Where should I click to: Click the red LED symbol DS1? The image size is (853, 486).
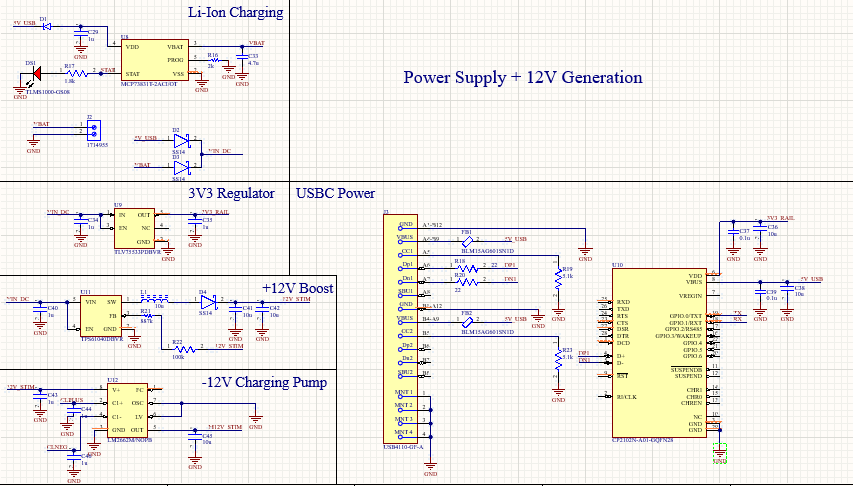[36, 73]
